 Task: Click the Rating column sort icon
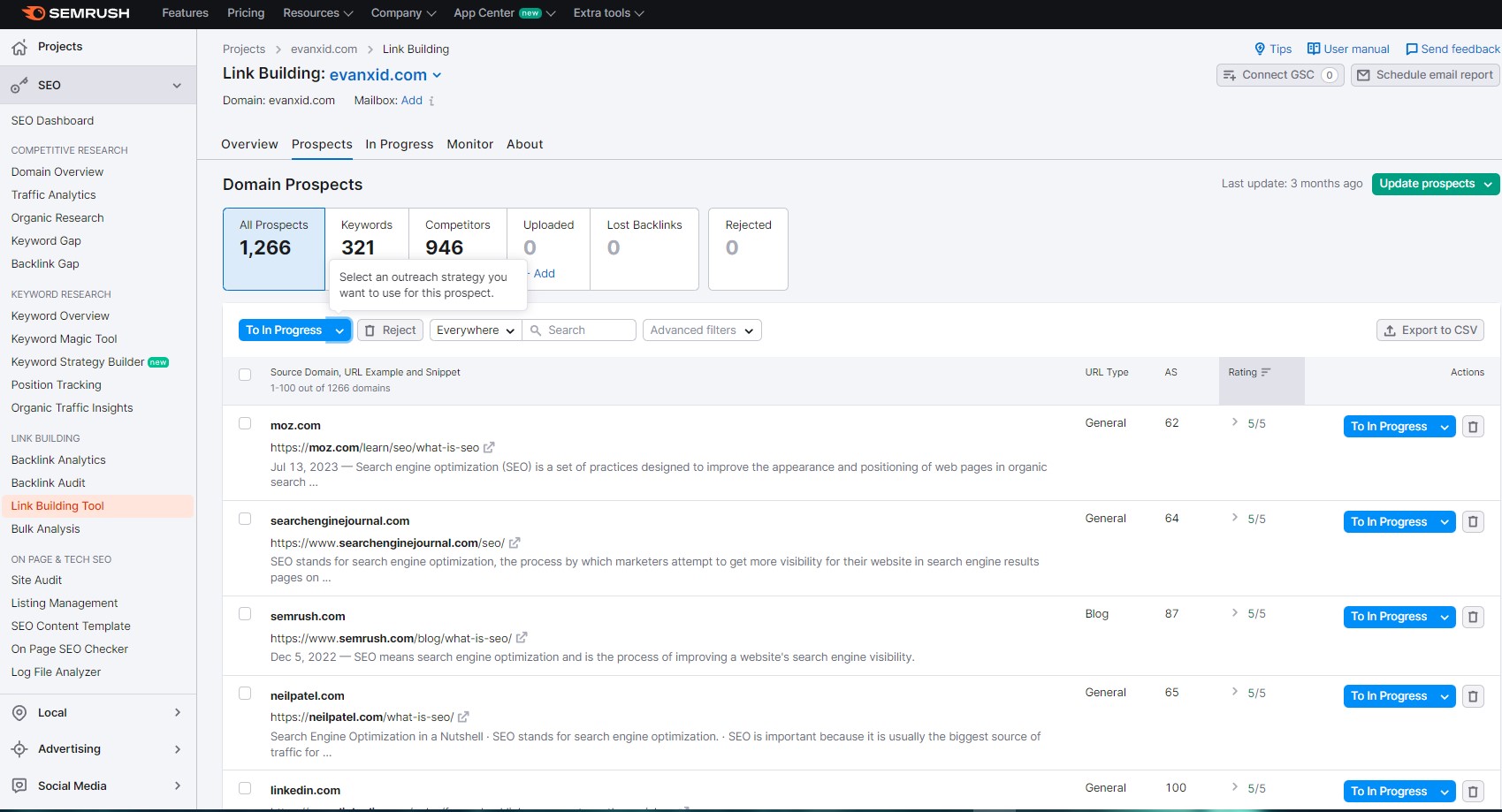1266,373
